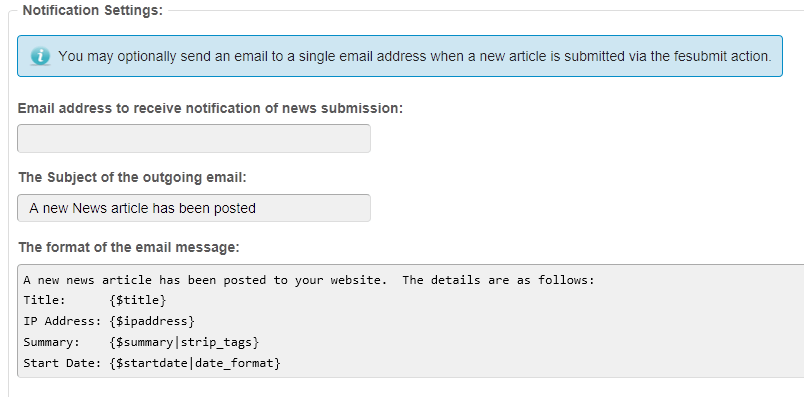Place cursor on the {$ipaddress} placeholder
Image resolution: width=804 pixels, height=397 pixels.
tap(152, 321)
